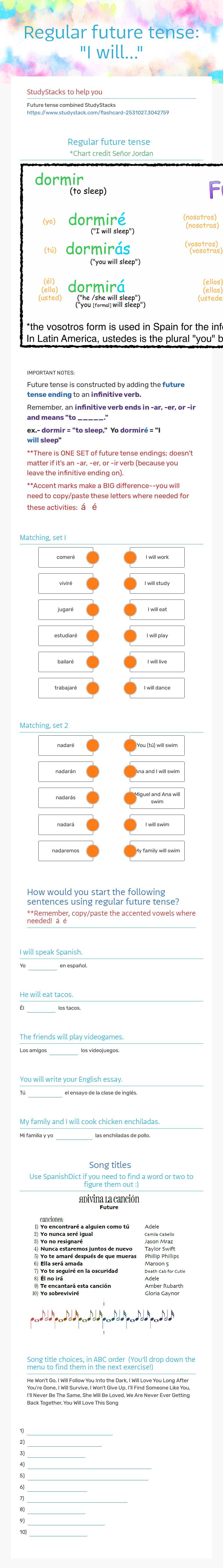Screen dimensions: 223x1568
Task: Fill the blank after Los amigos
Action: click(x=64, y=1050)
